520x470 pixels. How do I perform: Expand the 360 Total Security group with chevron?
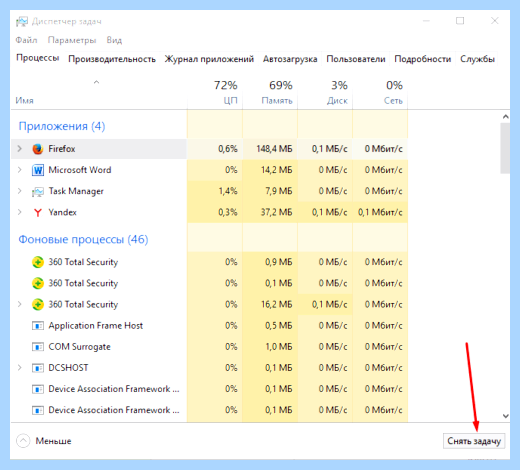tap(20, 304)
